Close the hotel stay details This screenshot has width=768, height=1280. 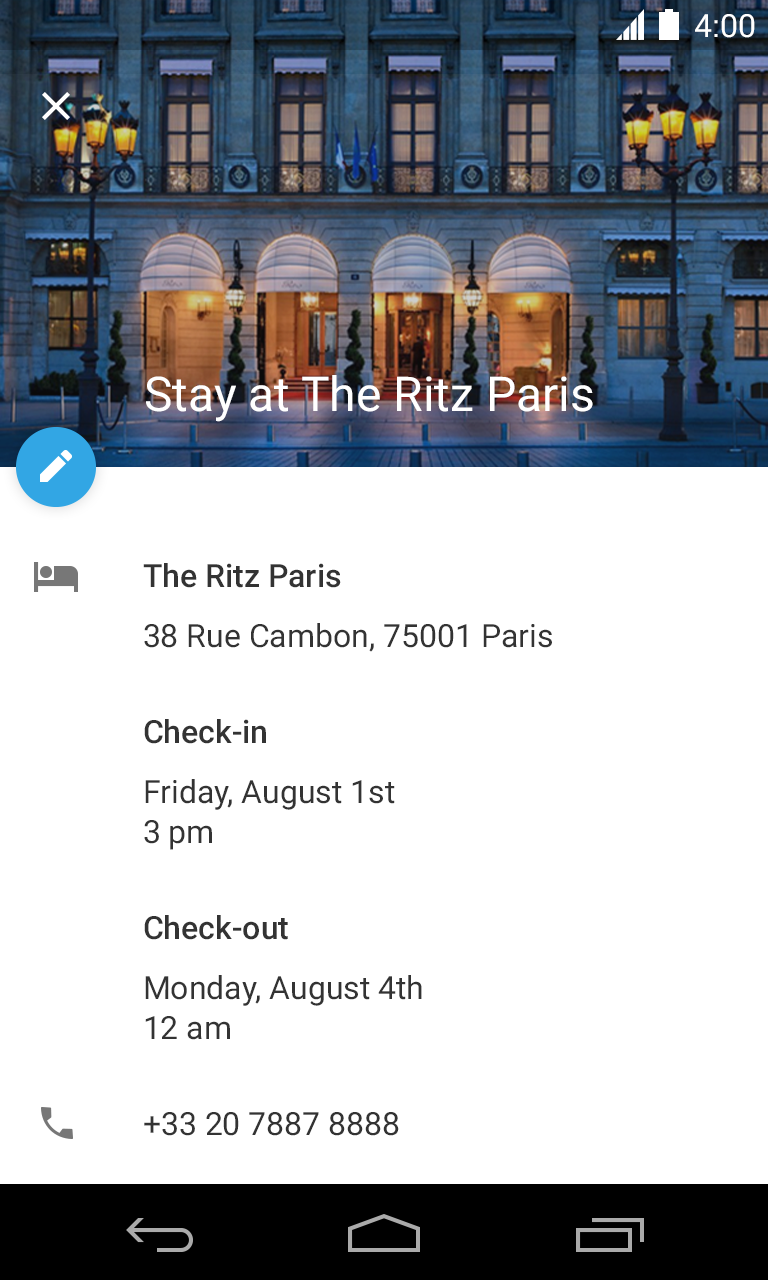(x=56, y=106)
